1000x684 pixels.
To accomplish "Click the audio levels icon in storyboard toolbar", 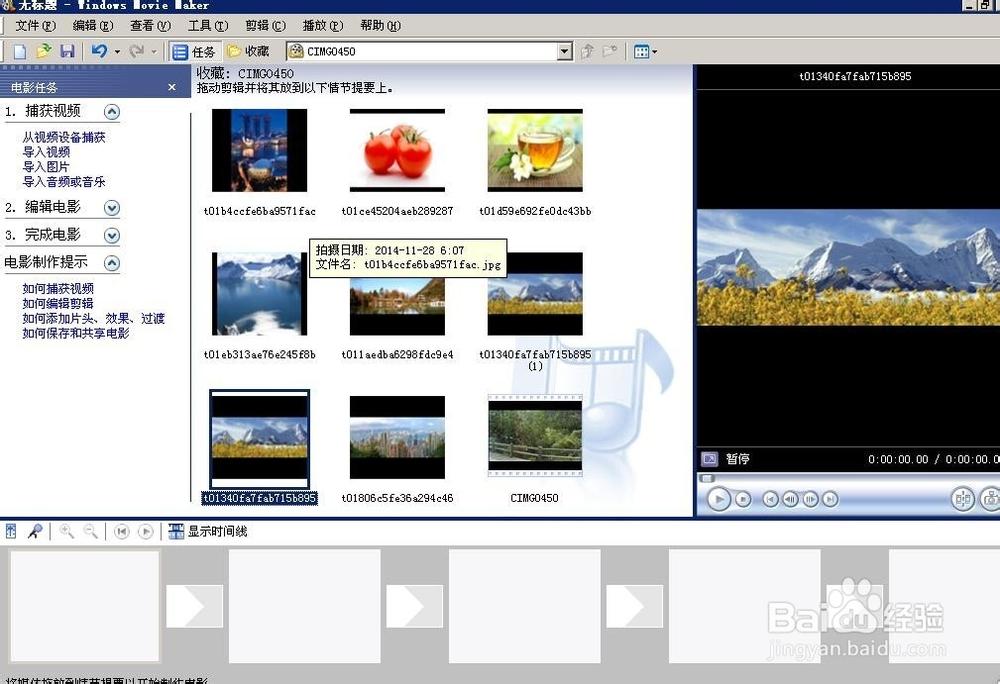I will pos(11,531).
